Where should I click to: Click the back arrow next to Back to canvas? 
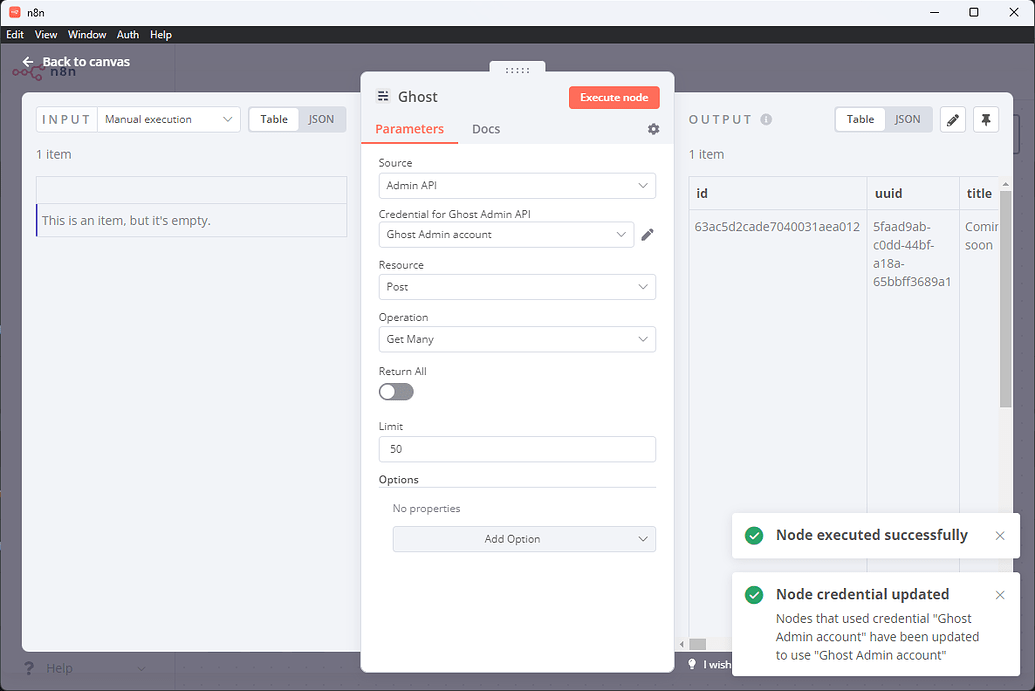27,61
